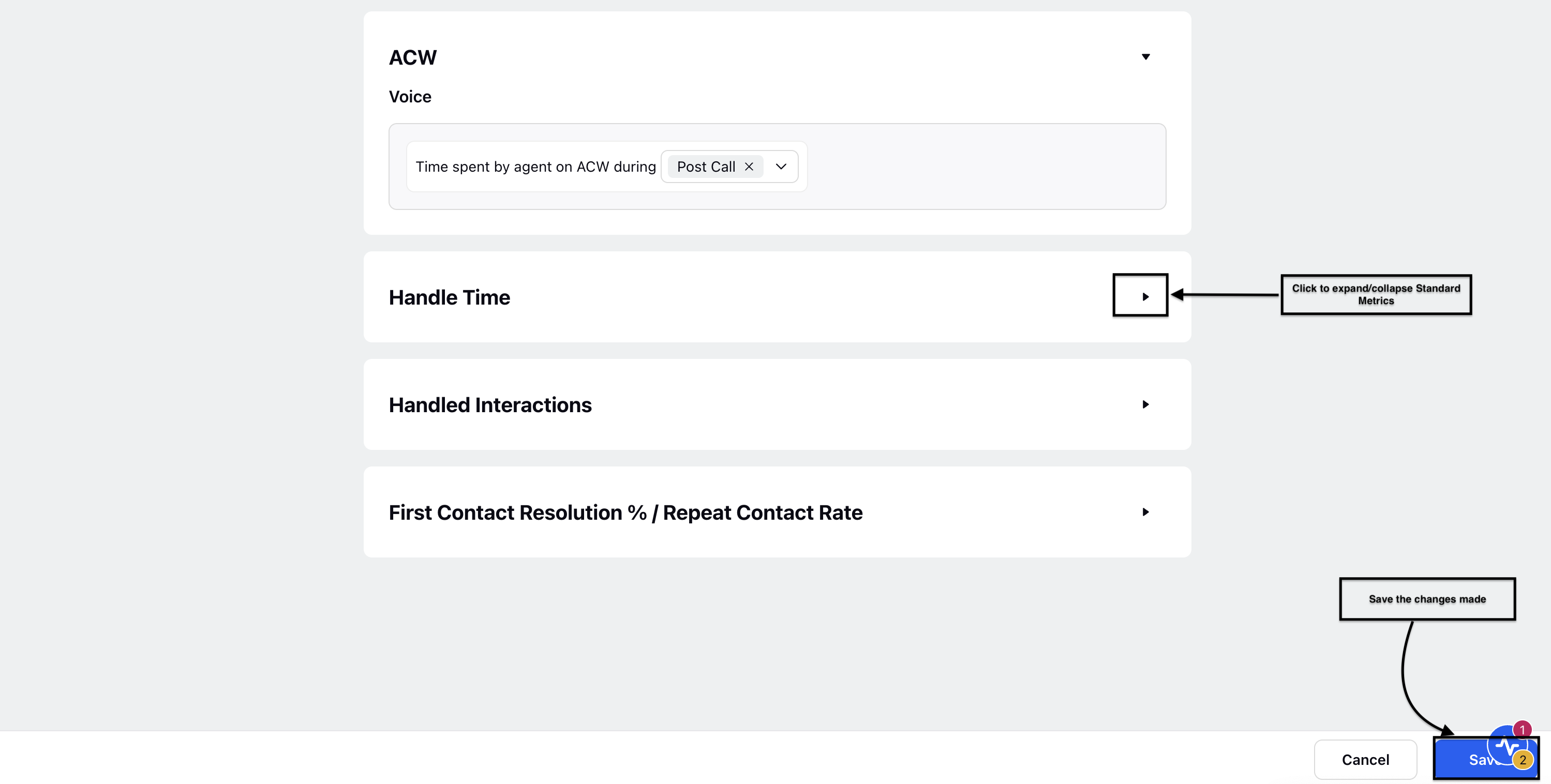Click the First Contact Resolution heading
This screenshot has height=784, width=1551.
(625, 512)
